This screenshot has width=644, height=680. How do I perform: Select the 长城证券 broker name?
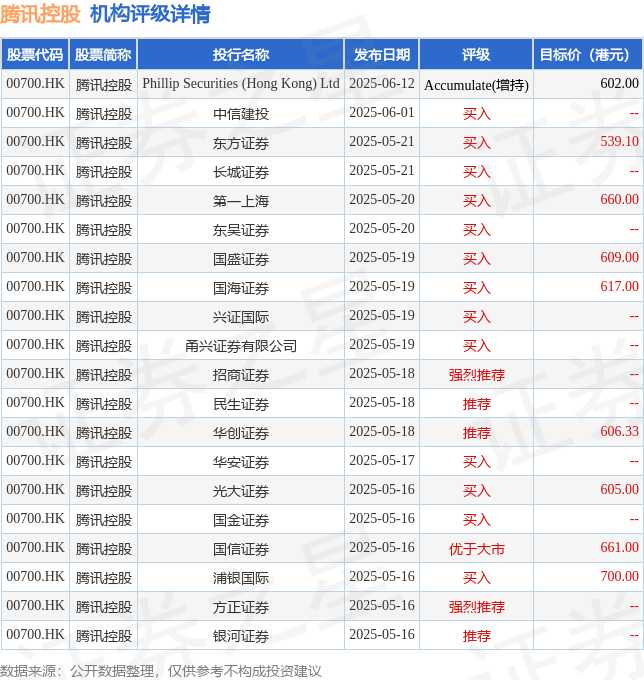[x=241, y=172]
